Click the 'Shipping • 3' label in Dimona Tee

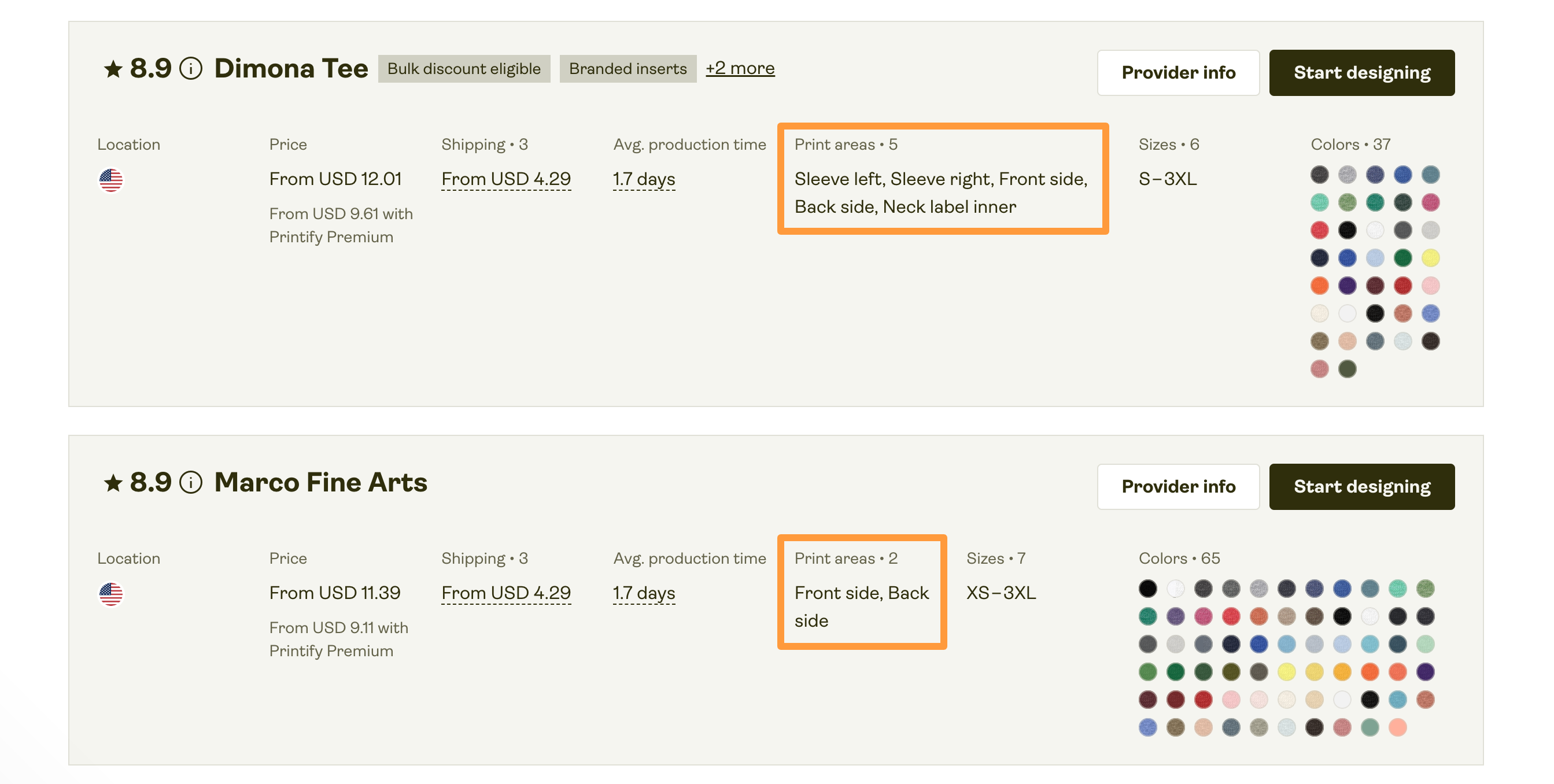[x=485, y=145]
